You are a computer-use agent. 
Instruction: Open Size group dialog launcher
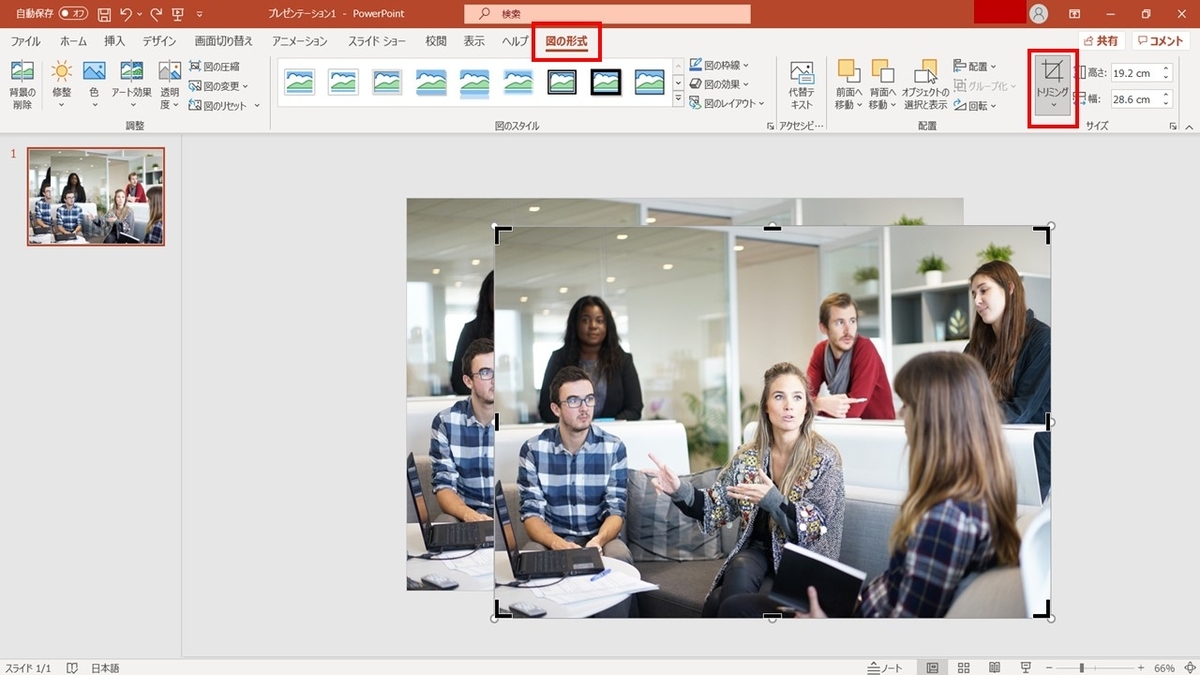click(1172, 126)
